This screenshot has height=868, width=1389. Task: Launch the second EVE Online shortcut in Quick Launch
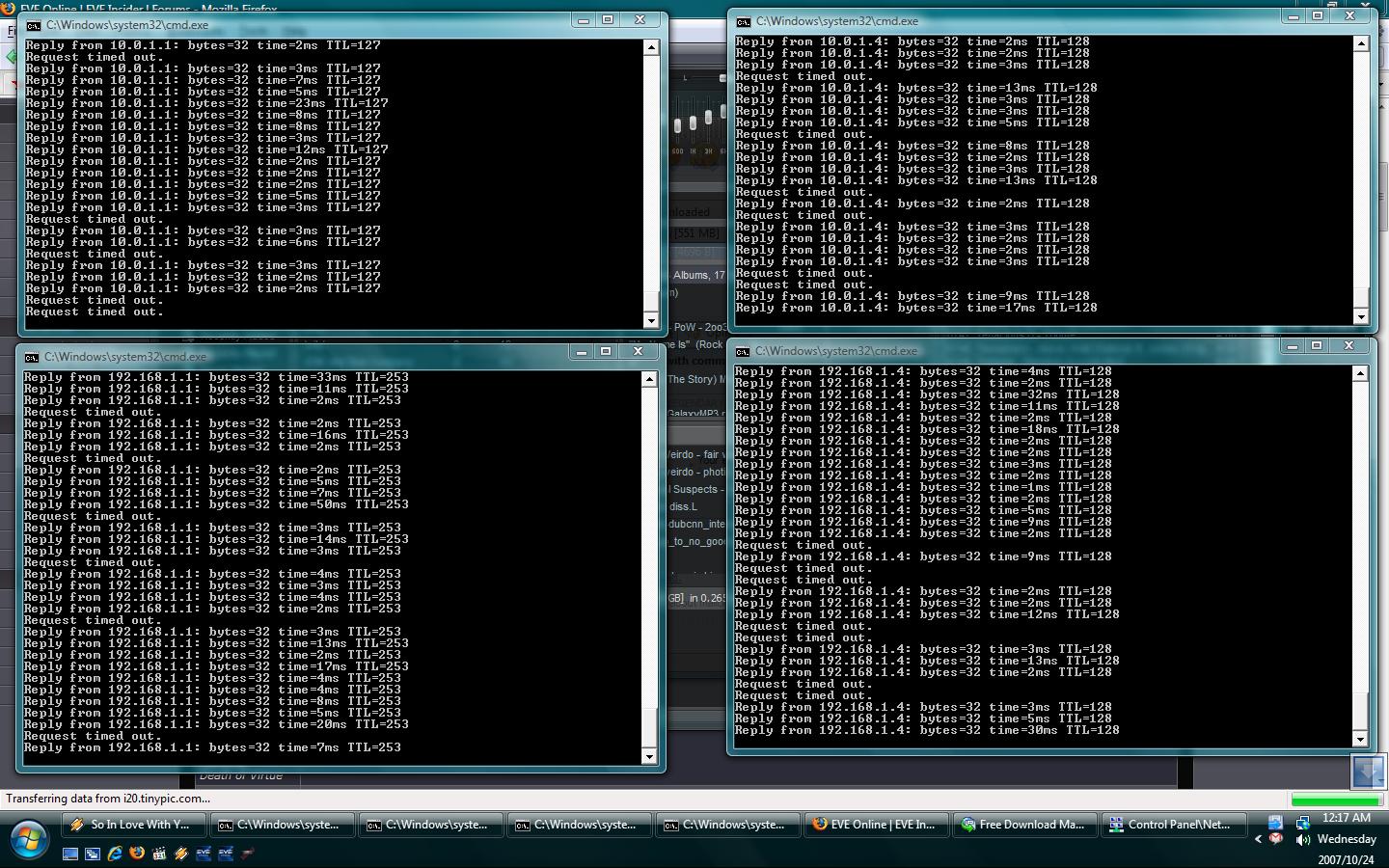tap(226, 854)
